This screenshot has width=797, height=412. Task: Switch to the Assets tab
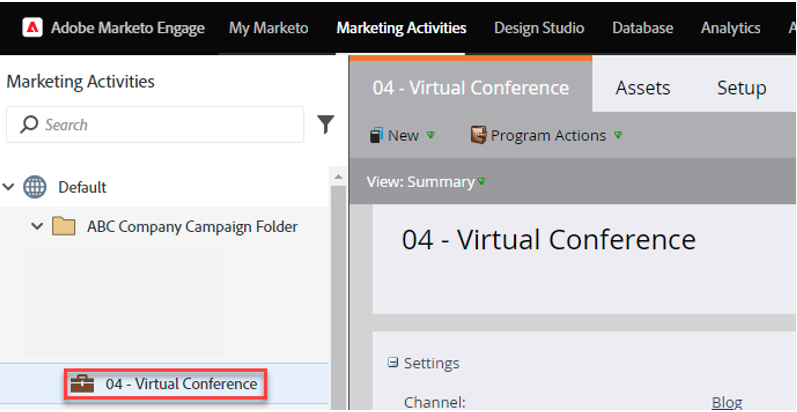[x=642, y=88]
